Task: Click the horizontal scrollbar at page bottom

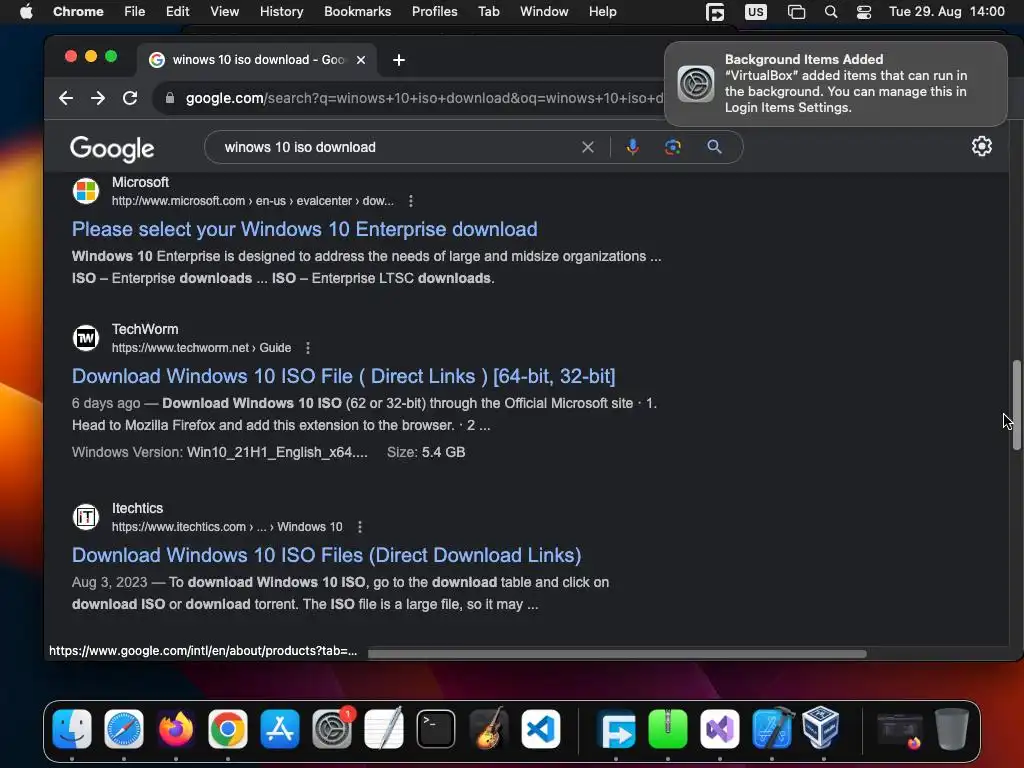Action: click(617, 654)
